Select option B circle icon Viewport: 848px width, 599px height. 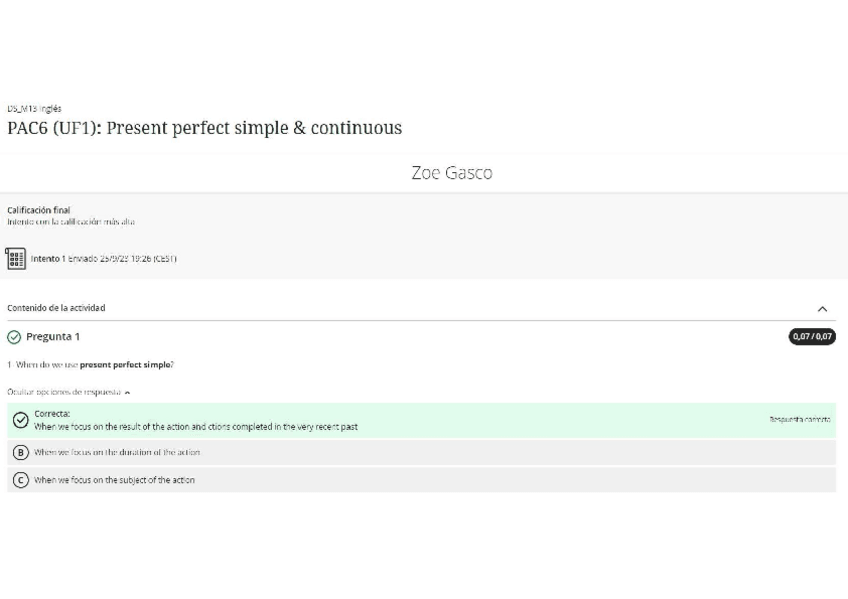point(20,452)
